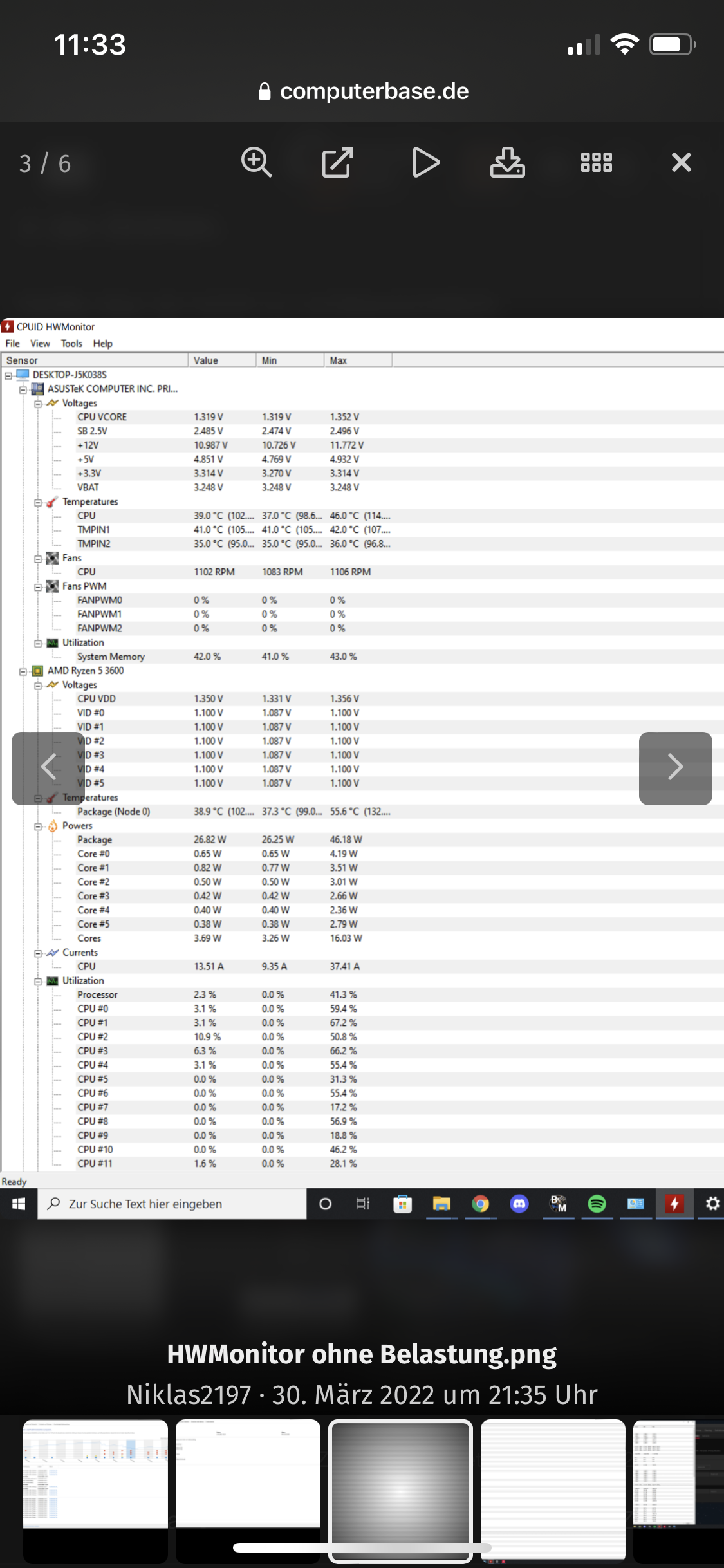Open Spotify from taskbar
The height and width of the screenshot is (1568, 724).
(597, 1204)
